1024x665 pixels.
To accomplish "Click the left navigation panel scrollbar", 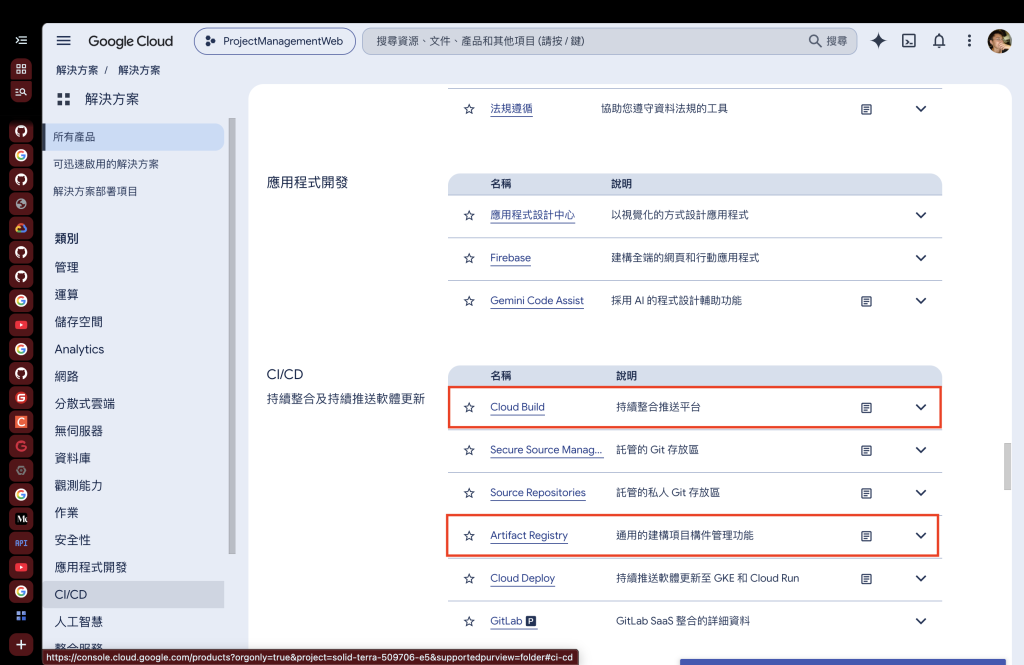I will 232,336.
